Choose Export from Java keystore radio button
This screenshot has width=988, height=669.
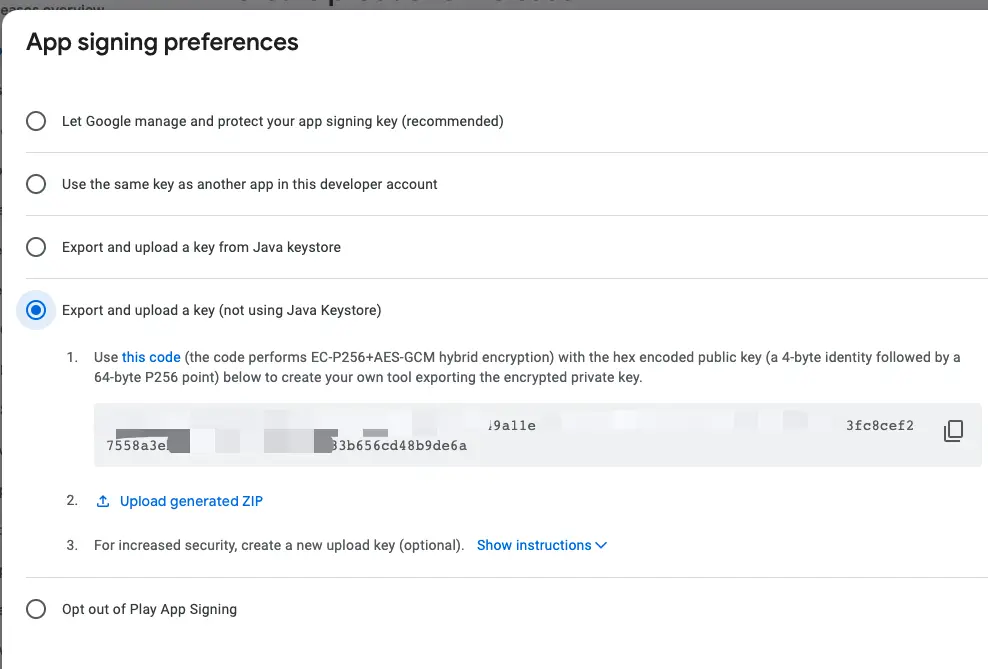click(36, 247)
